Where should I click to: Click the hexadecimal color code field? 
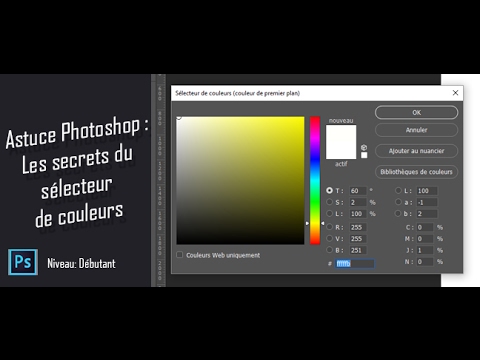click(x=355, y=264)
